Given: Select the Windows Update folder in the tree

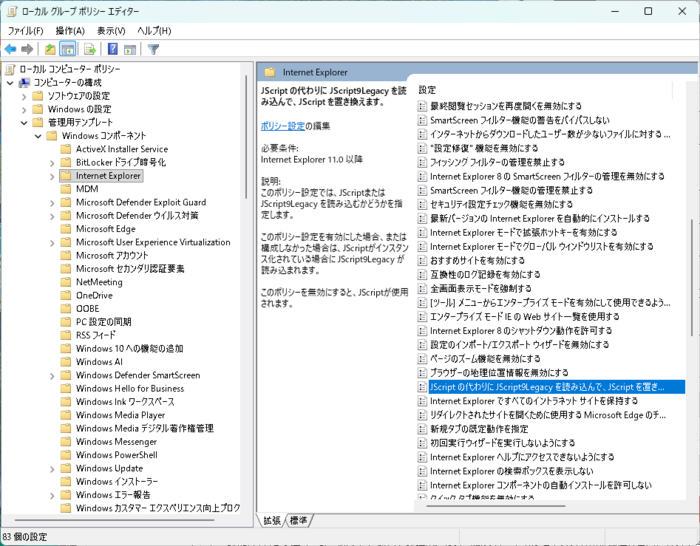Looking at the screenshot, I should coord(108,468).
